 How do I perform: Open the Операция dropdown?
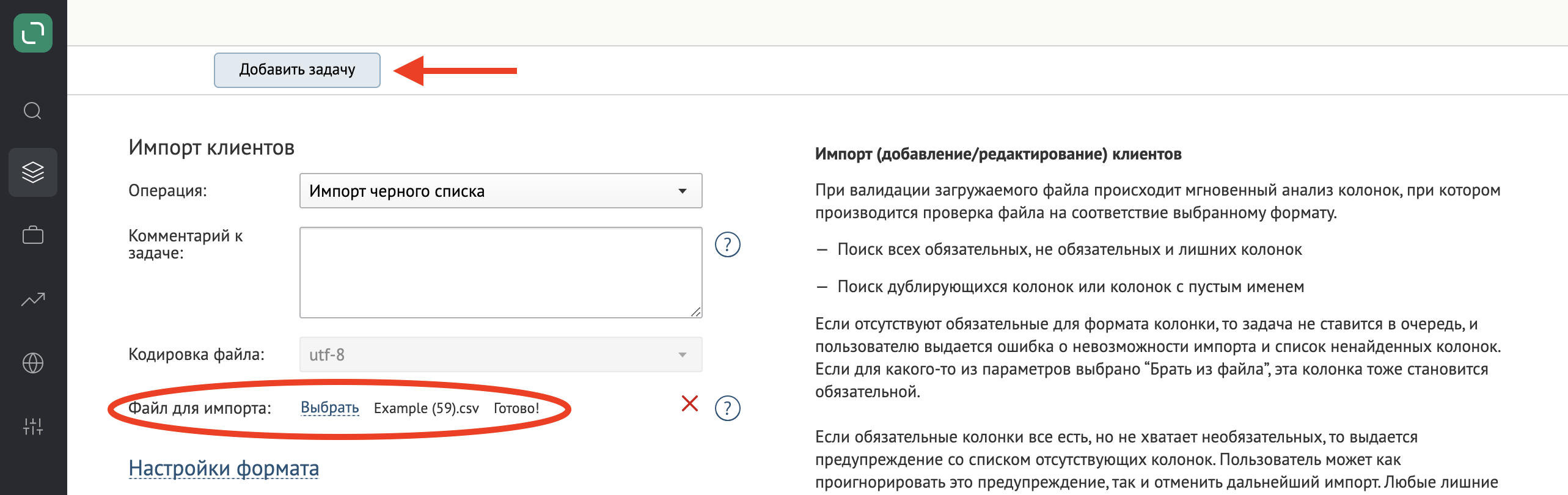pyautogui.click(x=501, y=191)
